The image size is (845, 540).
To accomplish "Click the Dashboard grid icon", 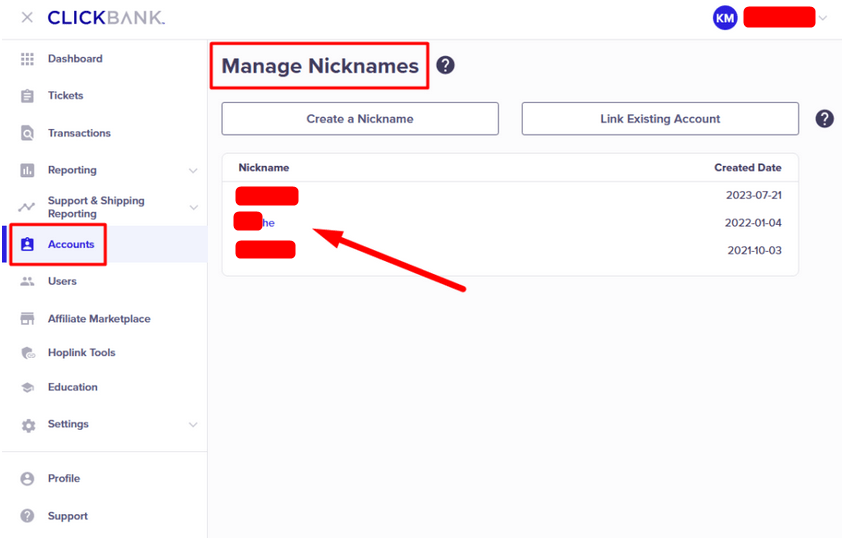I will tap(27, 59).
